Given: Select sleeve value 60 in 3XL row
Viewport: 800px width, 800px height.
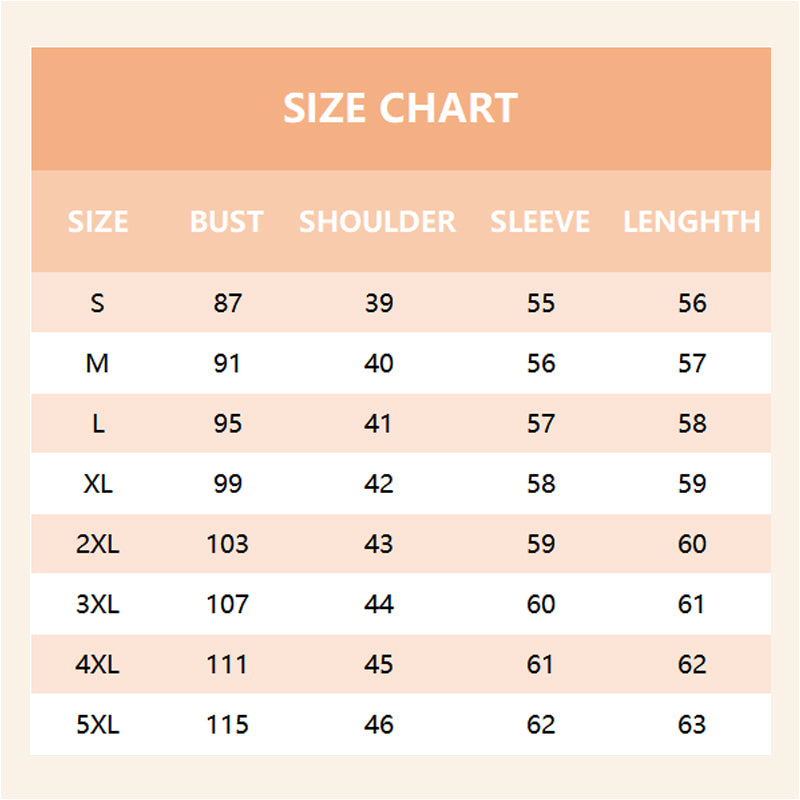Looking at the screenshot, I should [x=541, y=604].
